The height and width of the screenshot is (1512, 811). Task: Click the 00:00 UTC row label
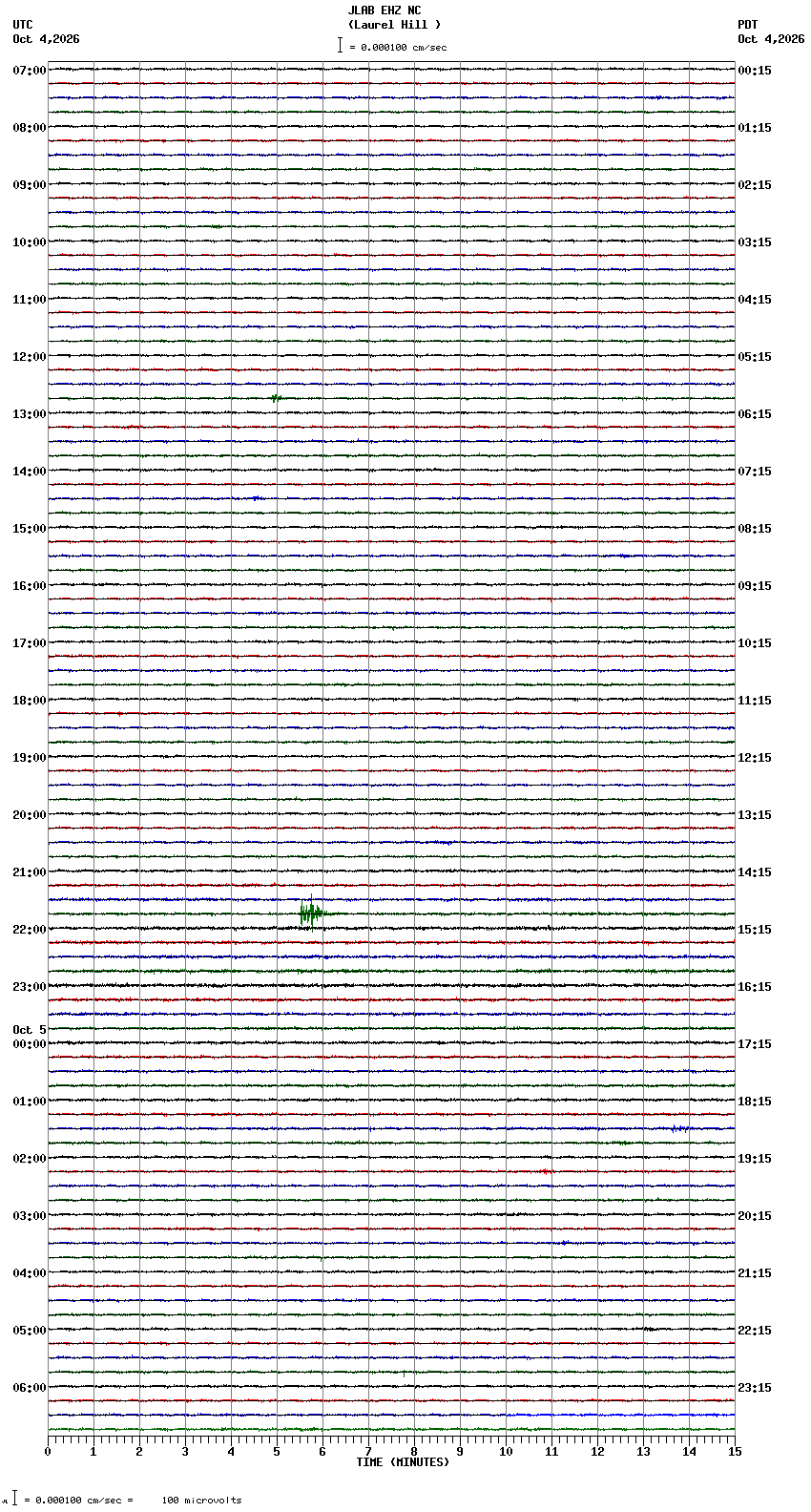coord(30,1044)
